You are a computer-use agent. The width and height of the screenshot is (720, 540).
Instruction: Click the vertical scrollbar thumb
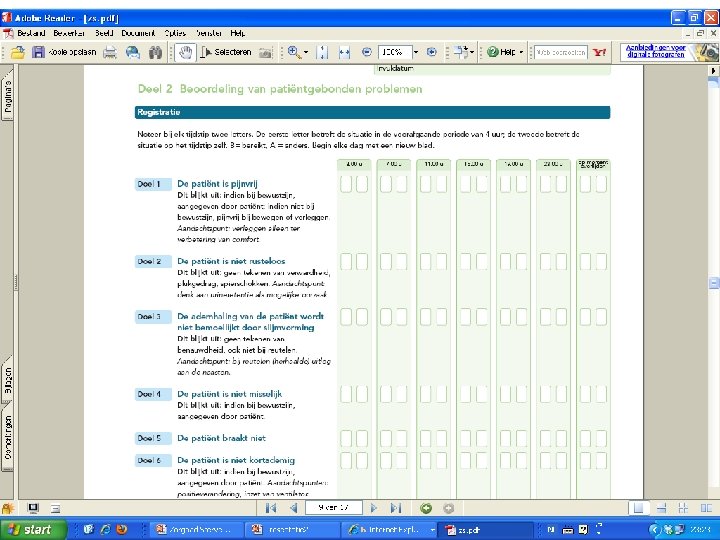pyautogui.click(x=714, y=282)
